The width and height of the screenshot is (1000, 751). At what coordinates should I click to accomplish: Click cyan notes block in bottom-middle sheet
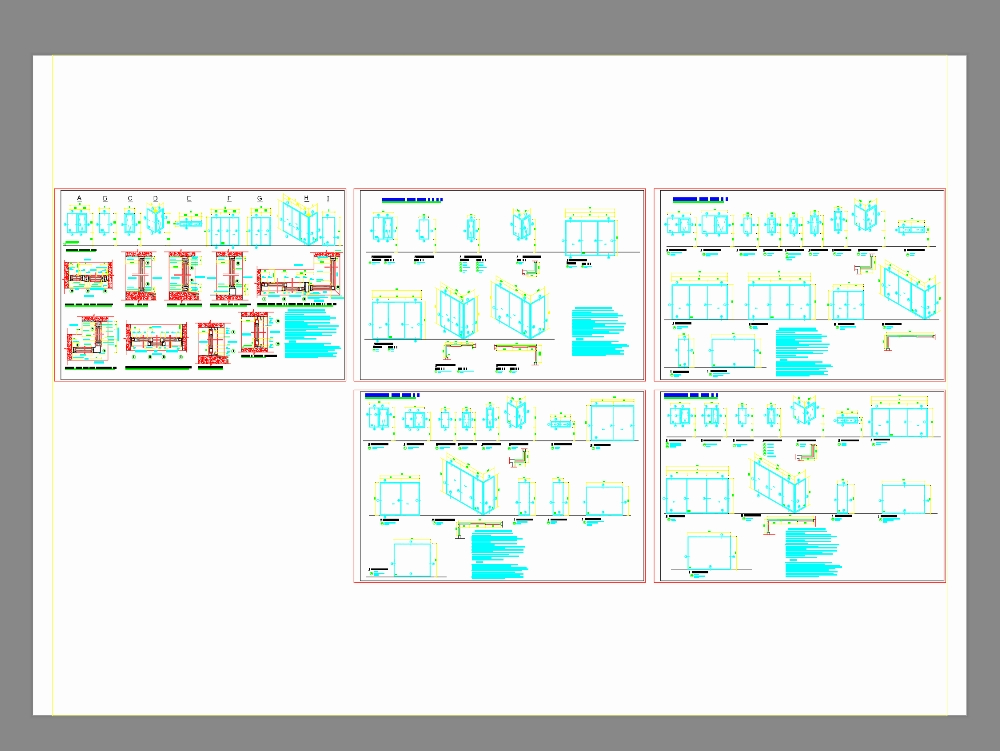pyautogui.click(x=498, y=555)
